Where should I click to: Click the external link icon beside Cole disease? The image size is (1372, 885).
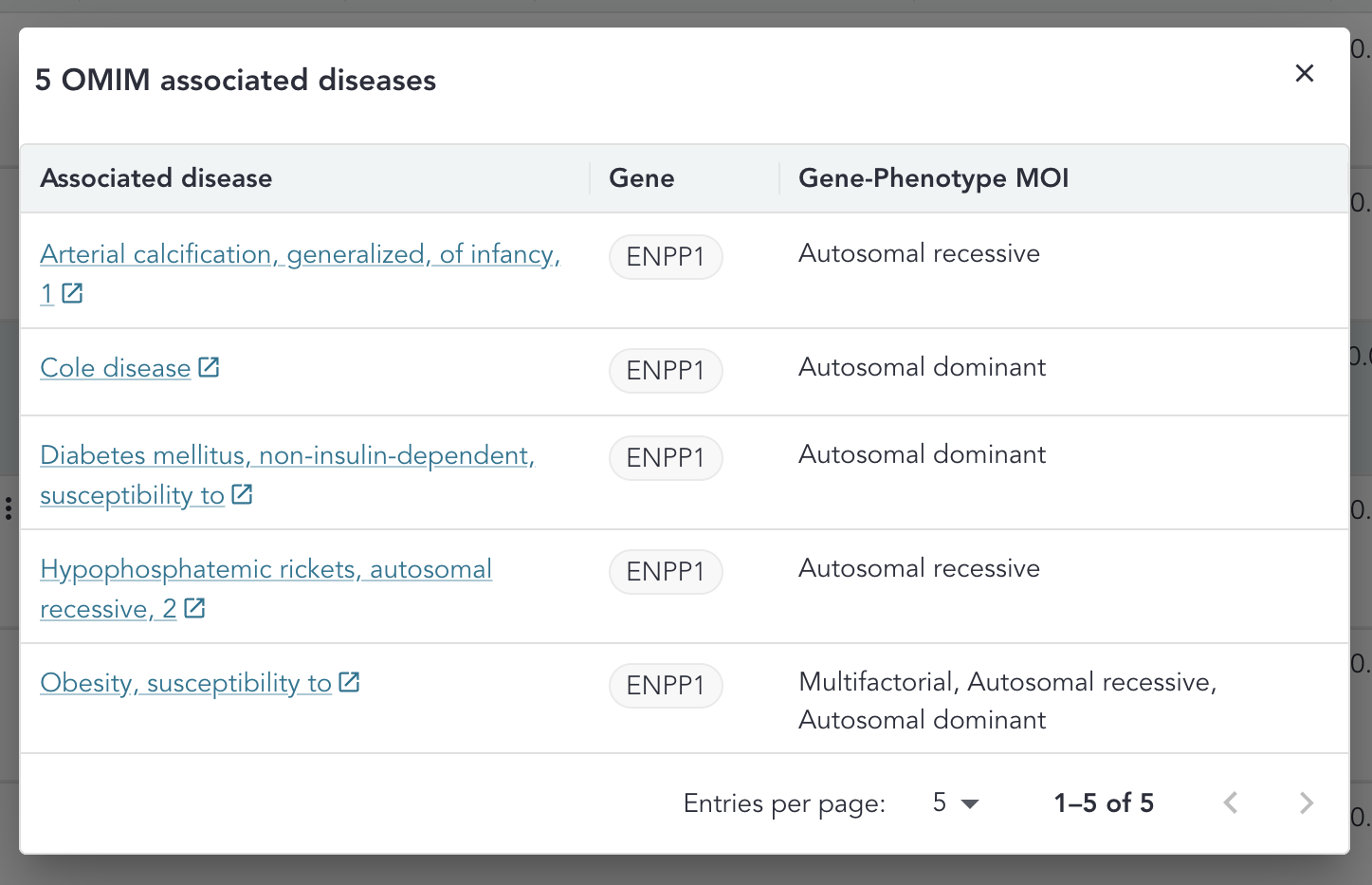(x=209, y=367)
